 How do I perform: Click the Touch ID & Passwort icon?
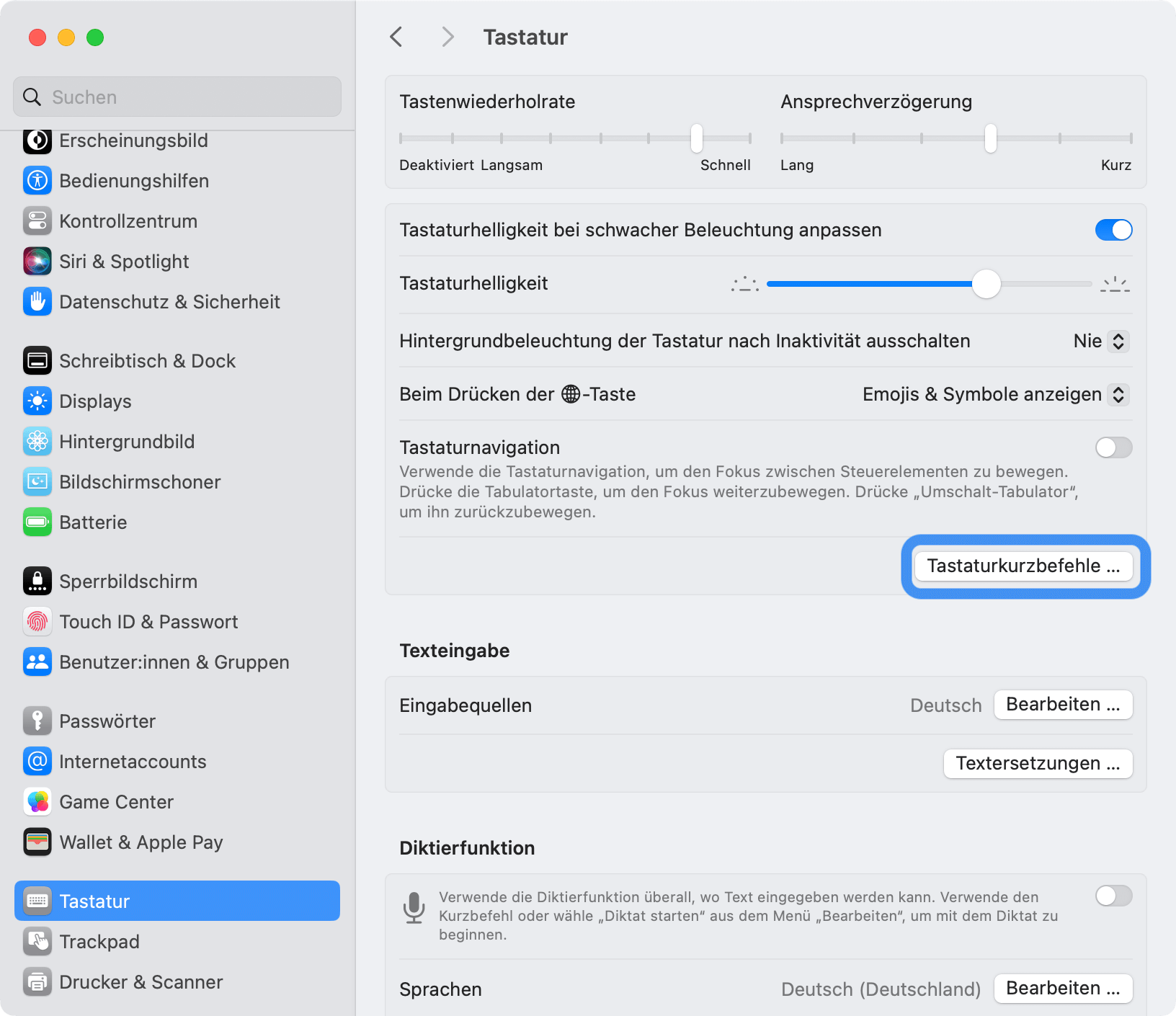click(x=37, y=621)
